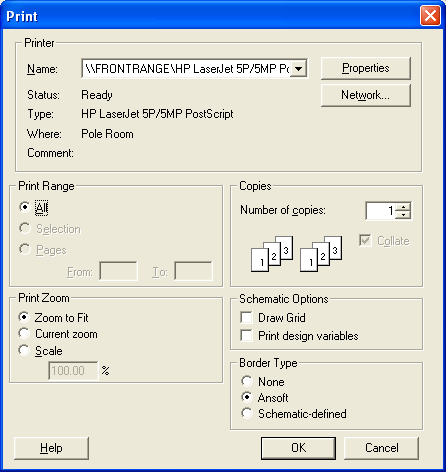Click the Network... button
The height and width of the screenshot is (472, 446).
[x=366, y=95]
